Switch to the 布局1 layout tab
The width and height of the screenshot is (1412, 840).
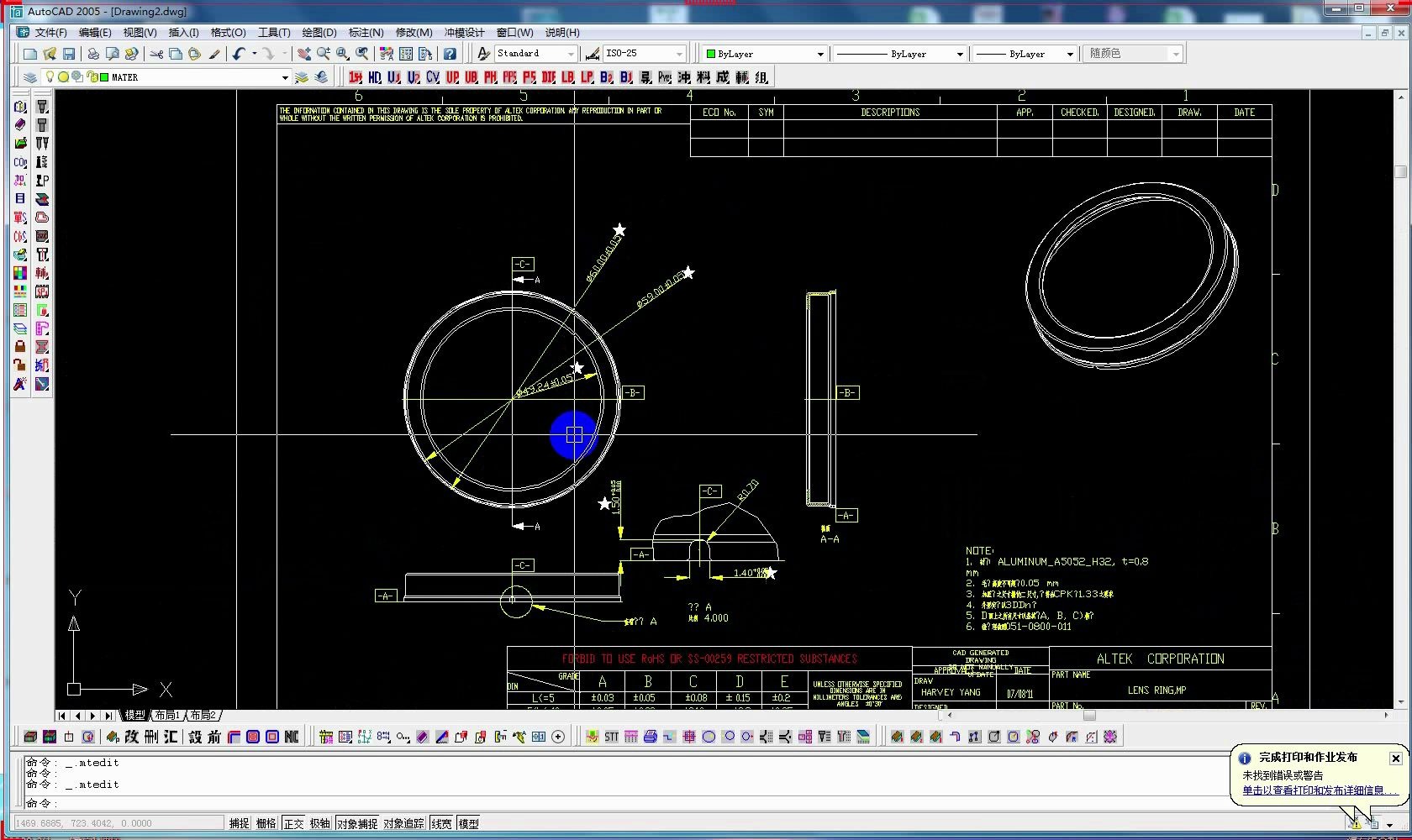166,716
